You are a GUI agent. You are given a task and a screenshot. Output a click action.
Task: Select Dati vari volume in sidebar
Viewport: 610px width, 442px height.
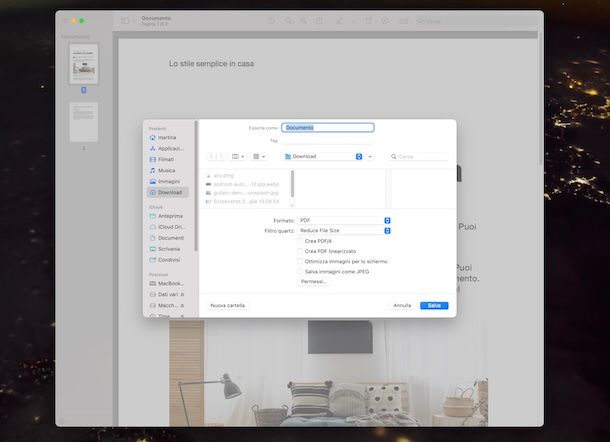click(x=167, y=295)
